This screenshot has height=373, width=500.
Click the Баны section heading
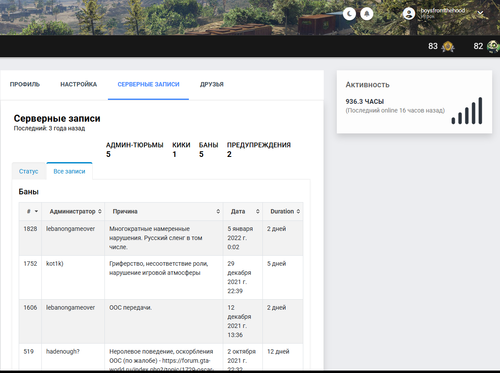pyautogui.click(x=29, y=192)
